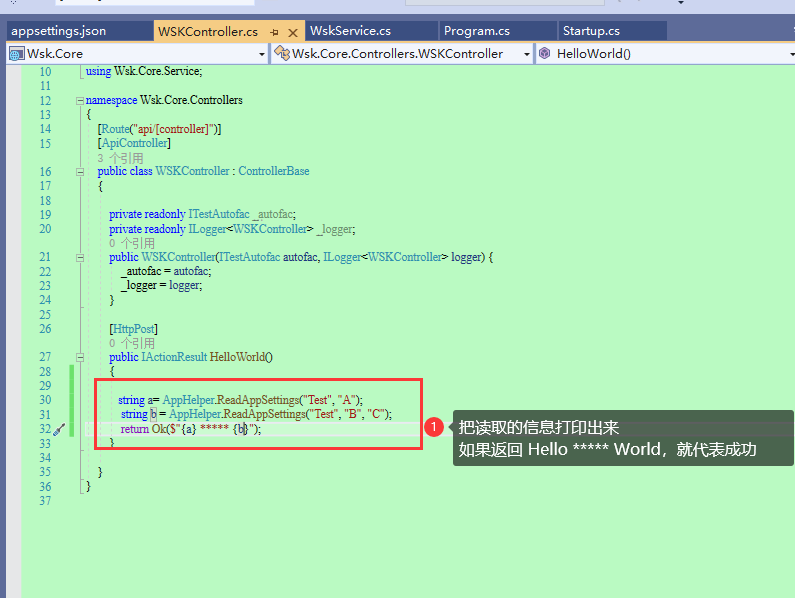Toggle pin on WSKController.cs tab

[274, 32]
